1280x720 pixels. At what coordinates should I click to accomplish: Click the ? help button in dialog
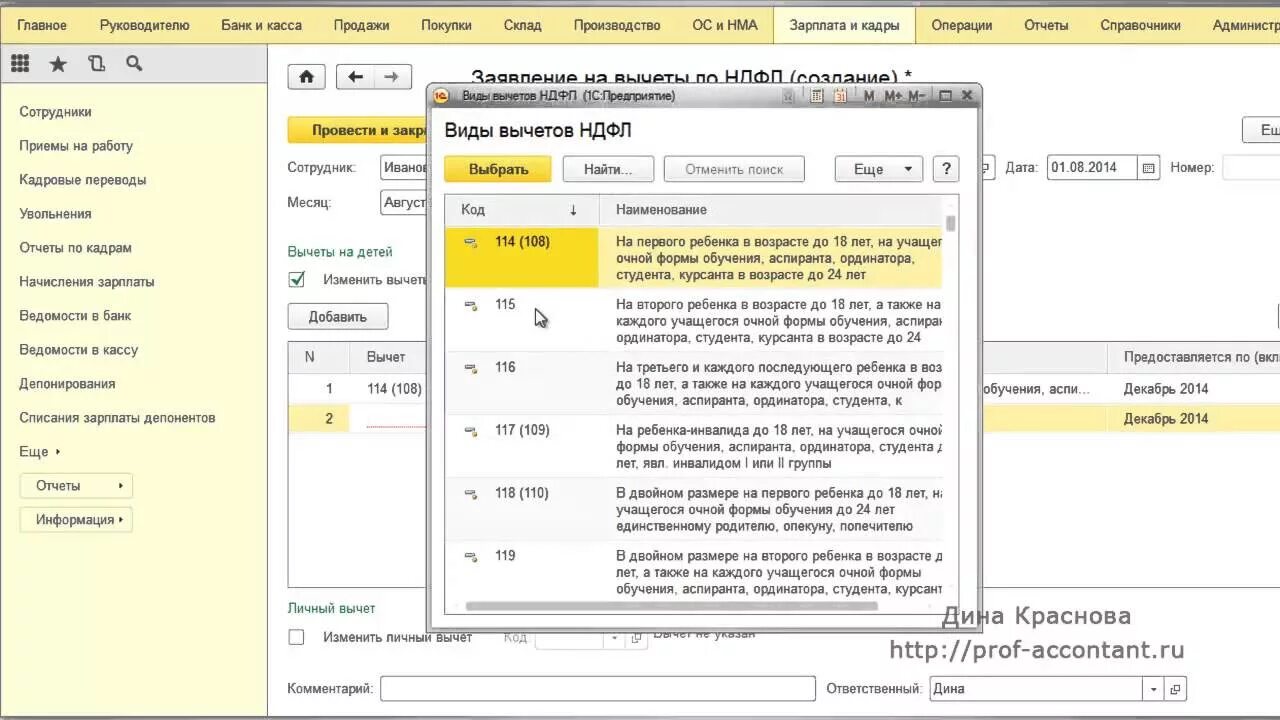pyautogui.click(x=946, y=169)
